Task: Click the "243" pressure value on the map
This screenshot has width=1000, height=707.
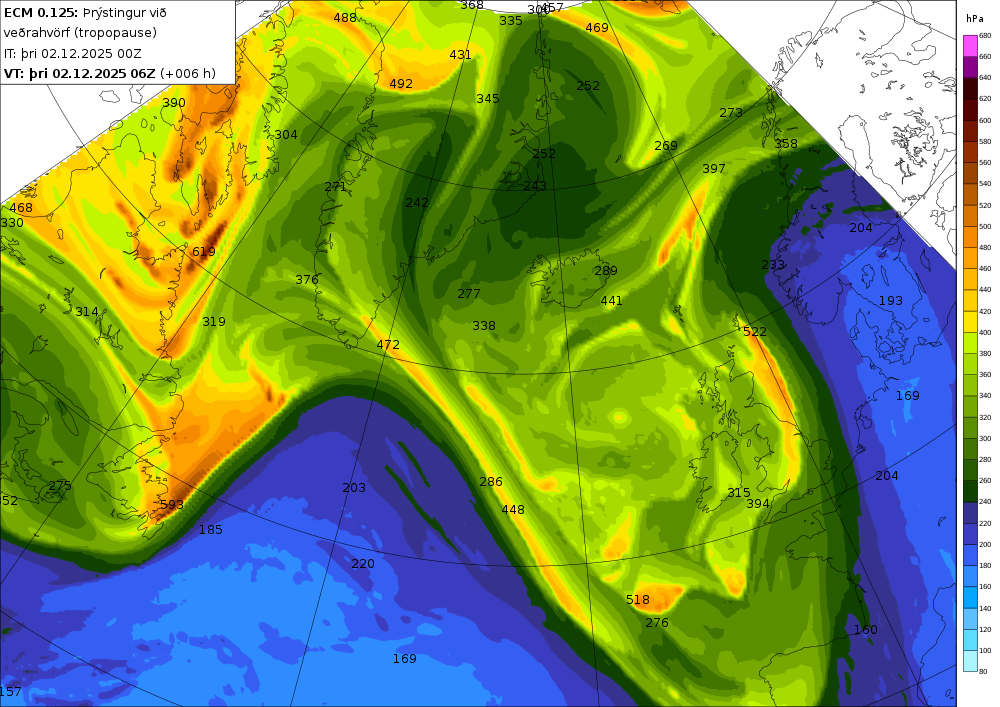Action: [x=535, y=186]
